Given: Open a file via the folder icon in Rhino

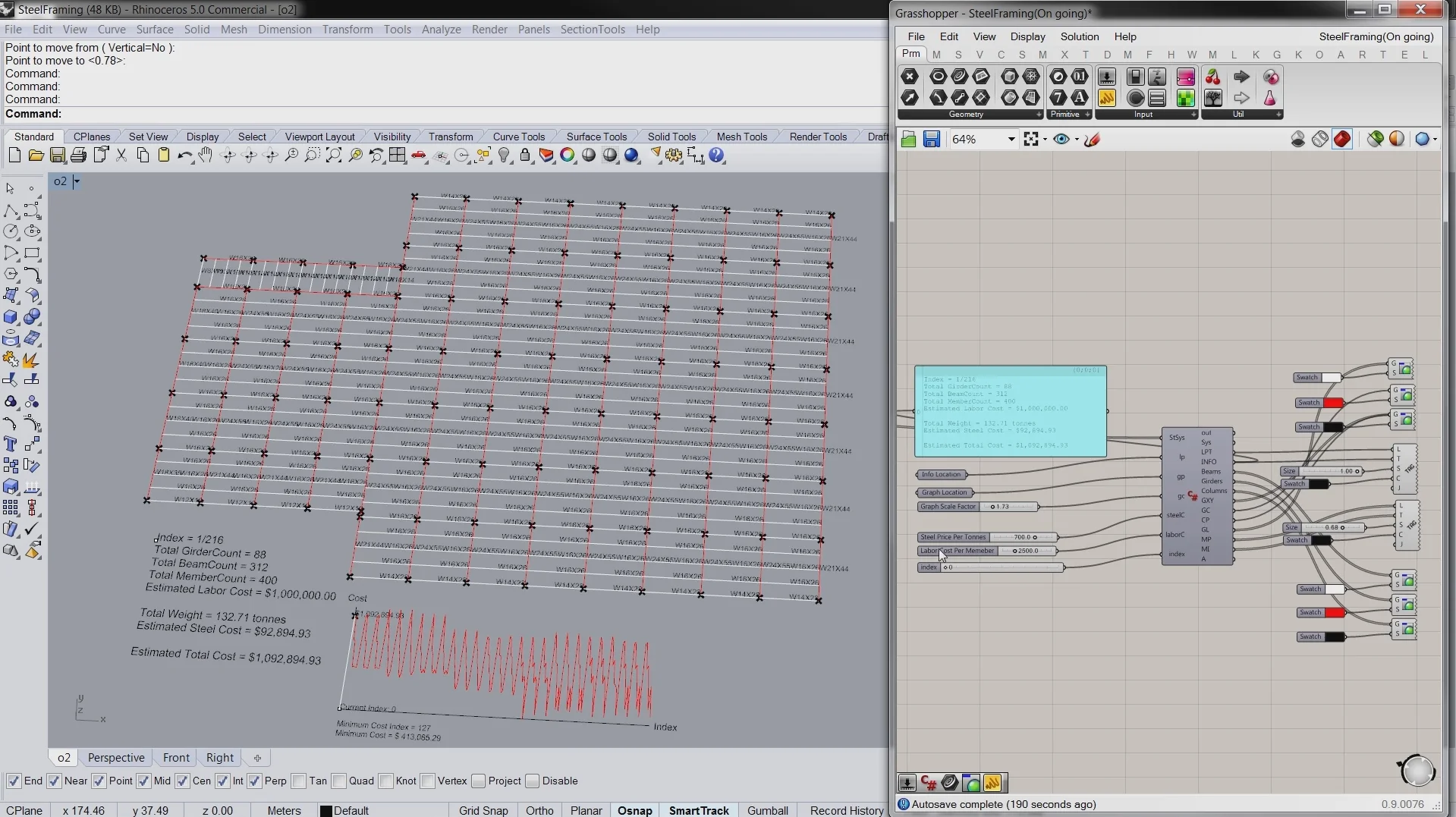Looking at the screenshot, I should (x=36, y=156).
